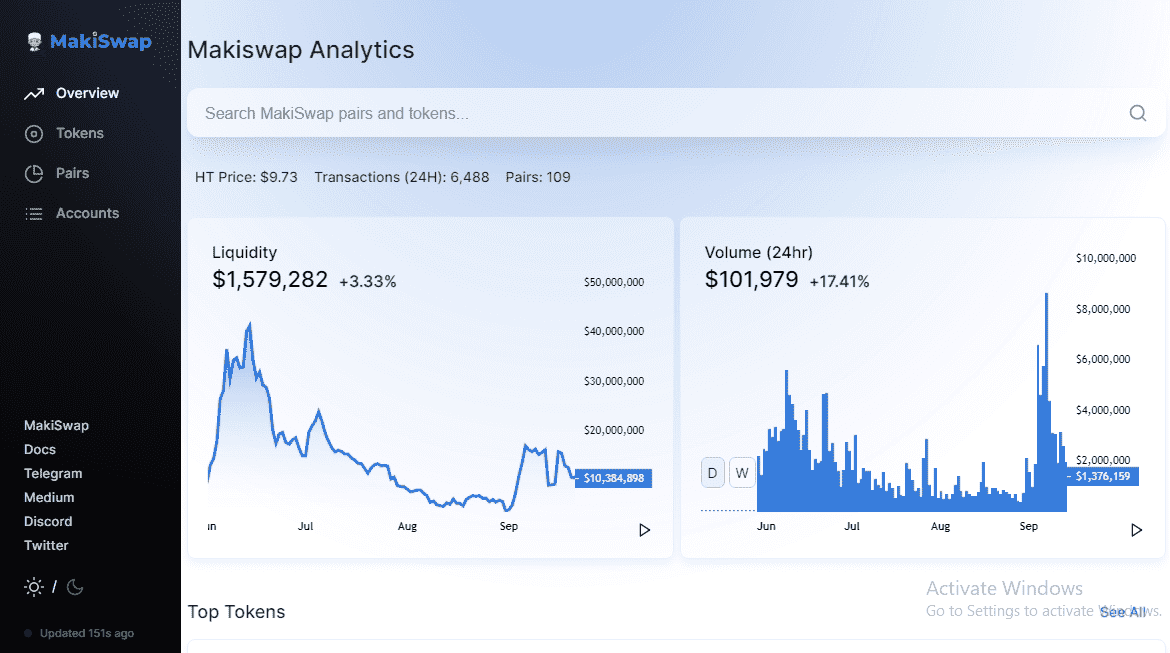Select daily D volume view

(713, 473)
